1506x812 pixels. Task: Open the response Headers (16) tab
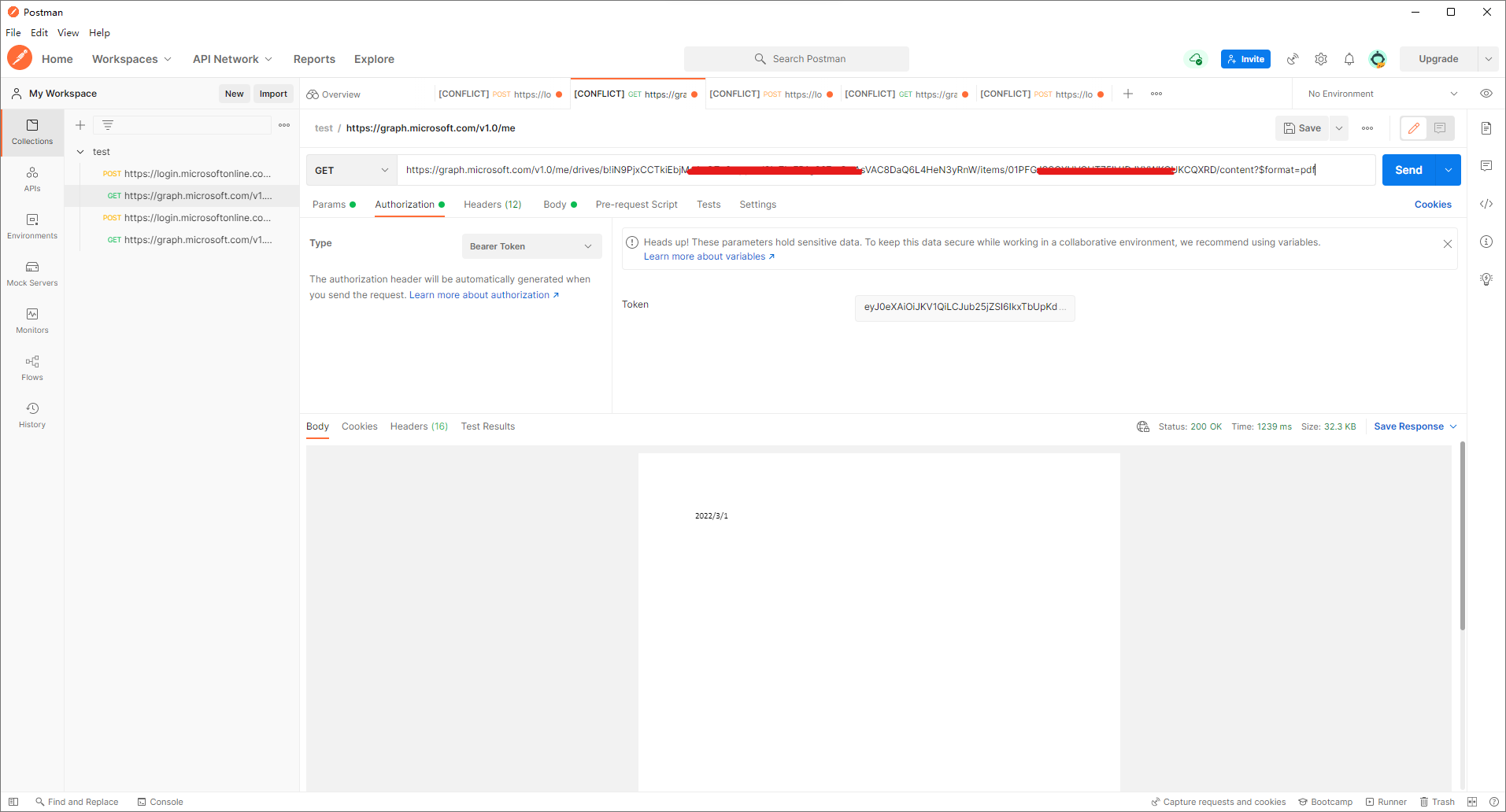click(419, 426)
